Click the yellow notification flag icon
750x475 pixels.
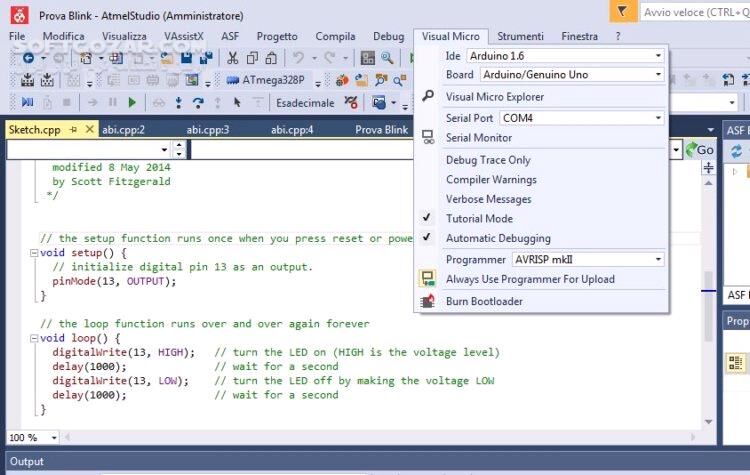621,12
